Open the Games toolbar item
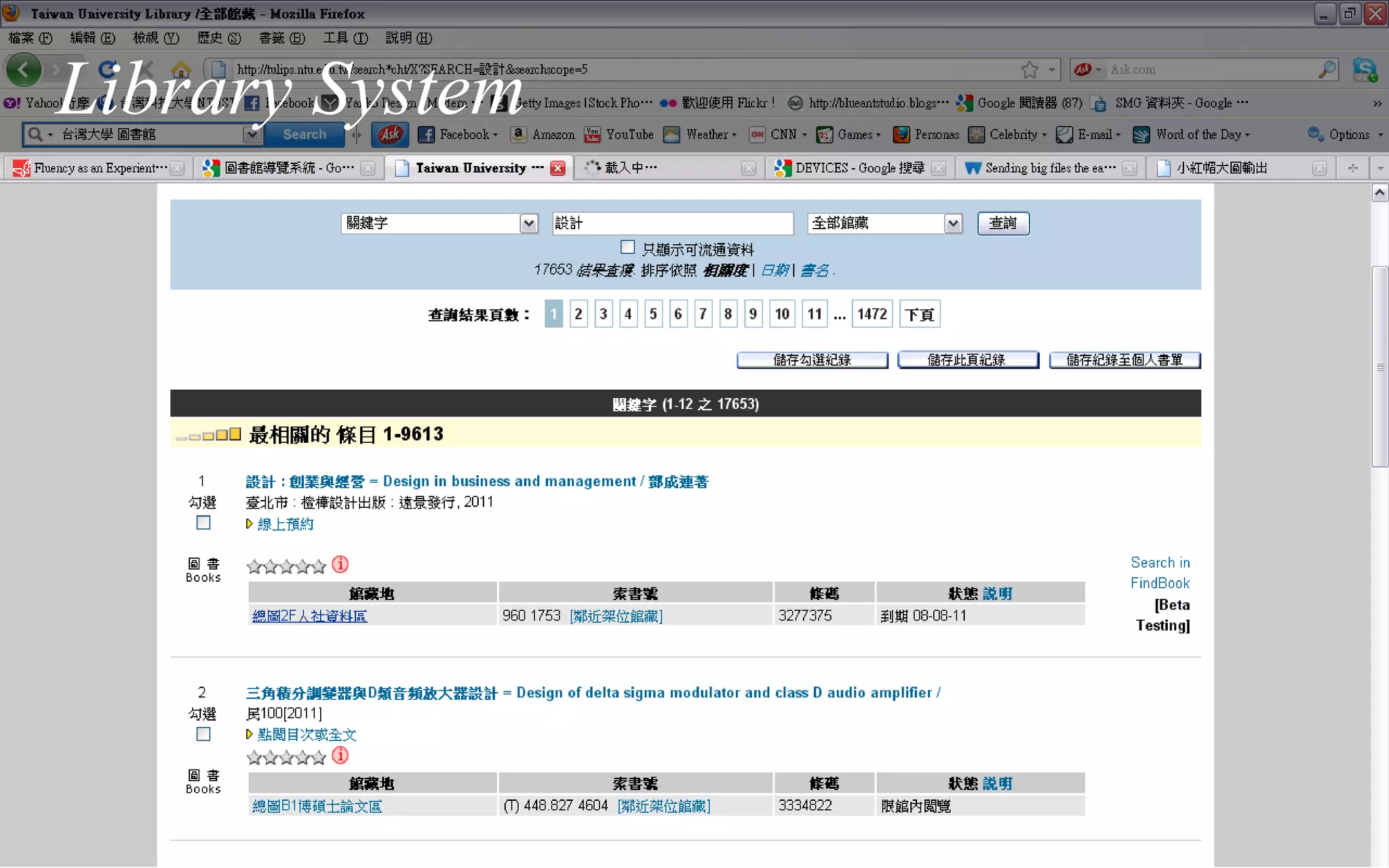The width and height of the screenshot is (1389, 868). [x=848, y=134]
